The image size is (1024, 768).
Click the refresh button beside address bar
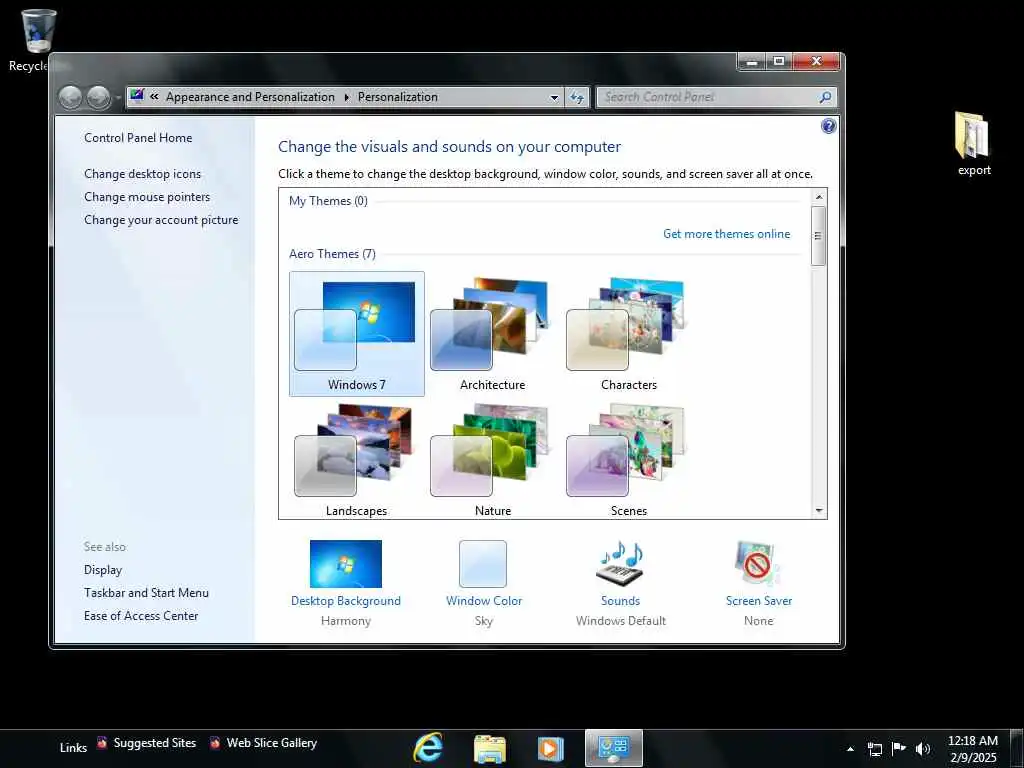coord(577,97)
